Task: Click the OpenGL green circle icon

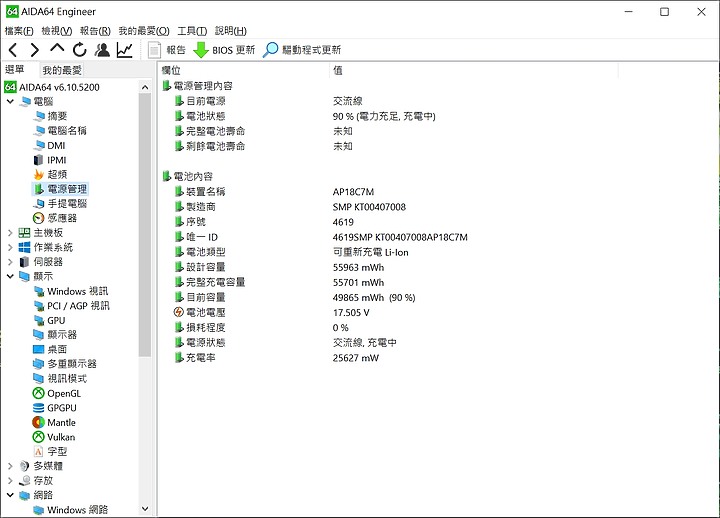Action: coord(39,394)
